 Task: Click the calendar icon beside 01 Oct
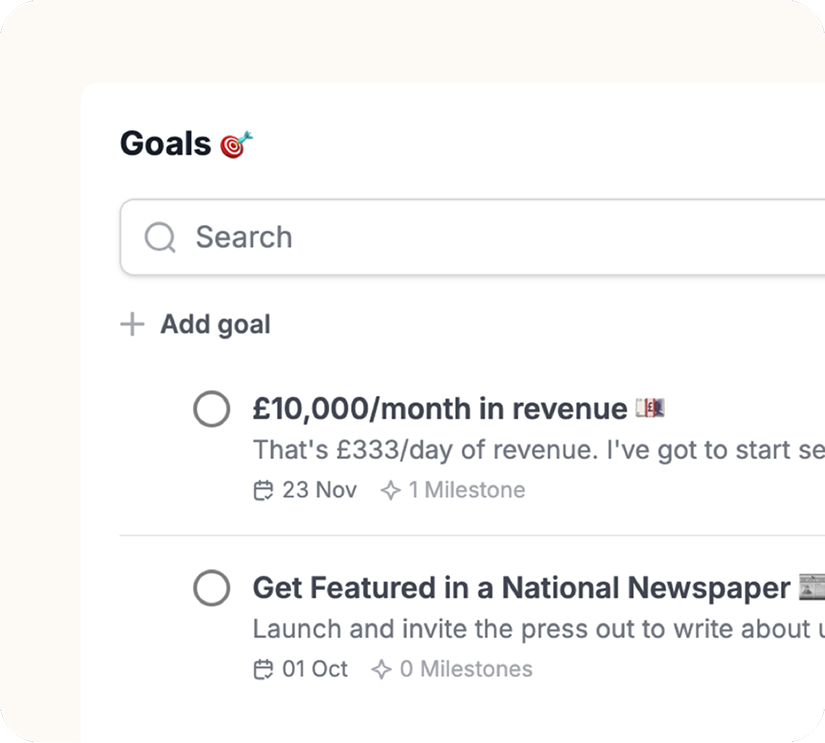tap(263, 669)
